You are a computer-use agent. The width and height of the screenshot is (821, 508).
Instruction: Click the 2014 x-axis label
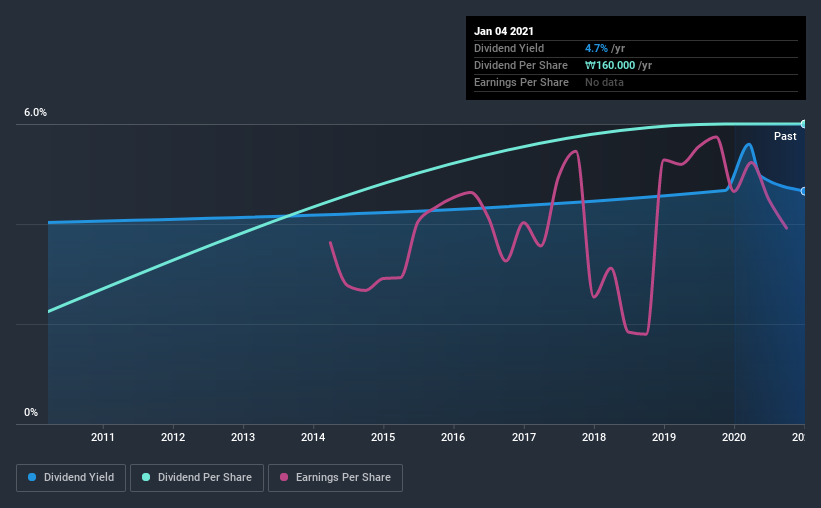(x=313, y=437)
